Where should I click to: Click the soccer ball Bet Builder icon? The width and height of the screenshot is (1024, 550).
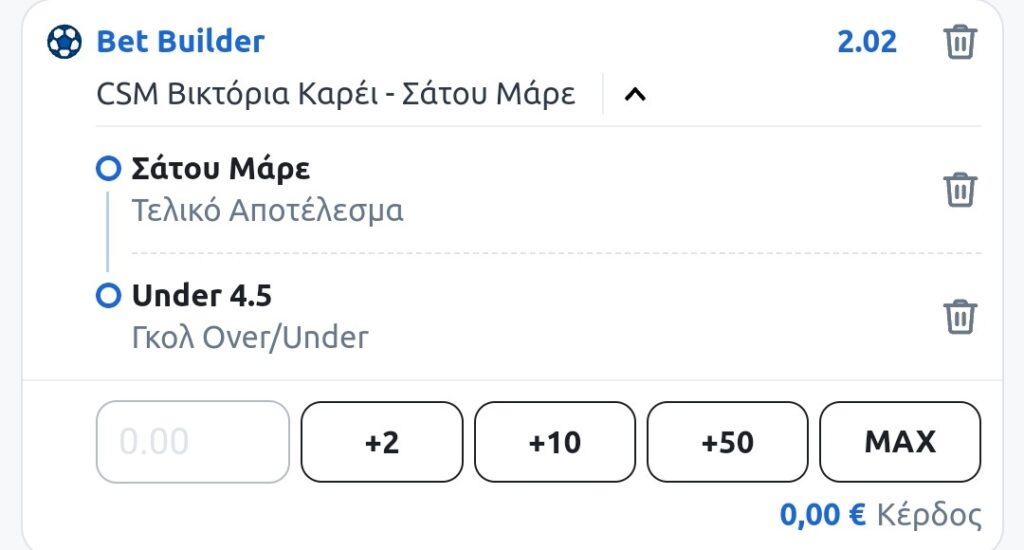65,42
